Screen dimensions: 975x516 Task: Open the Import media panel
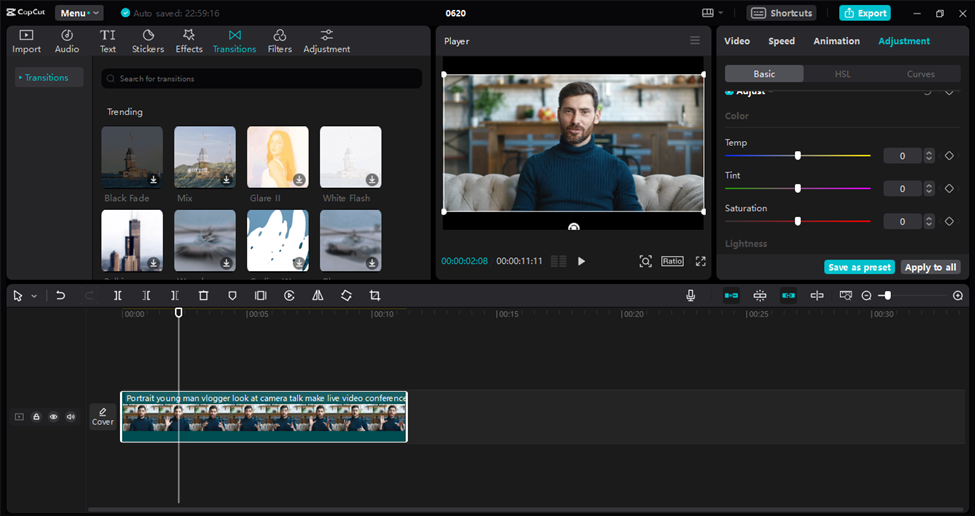coord(26,41)
